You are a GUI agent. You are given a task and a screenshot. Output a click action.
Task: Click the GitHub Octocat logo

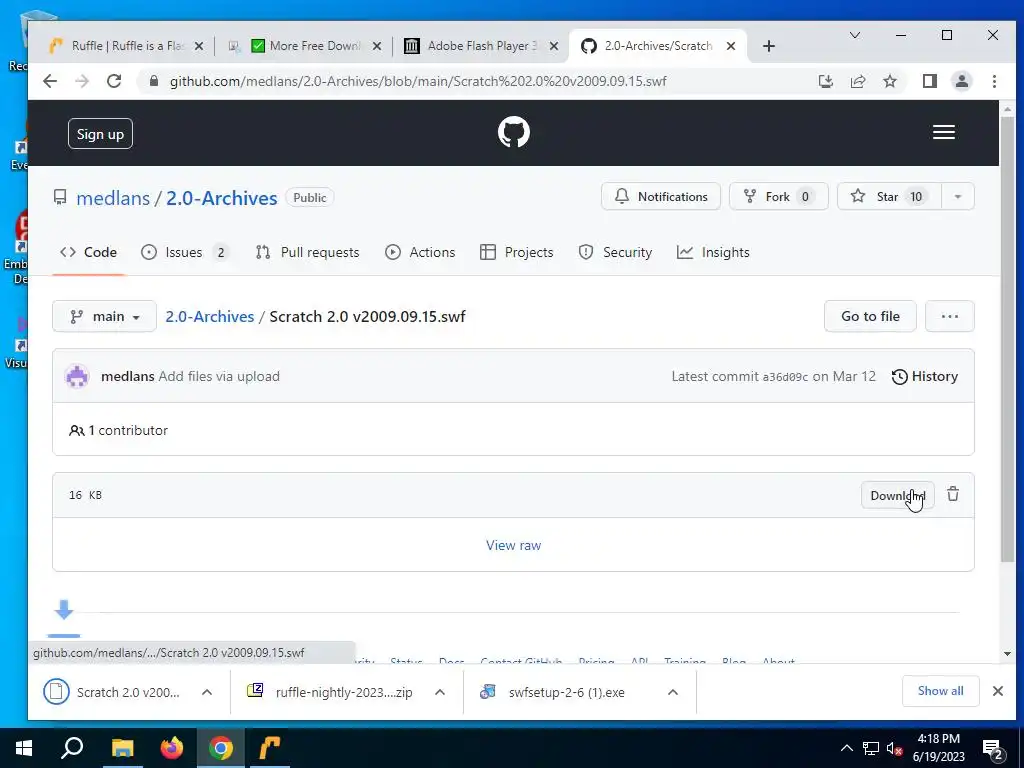pos(513,133)
